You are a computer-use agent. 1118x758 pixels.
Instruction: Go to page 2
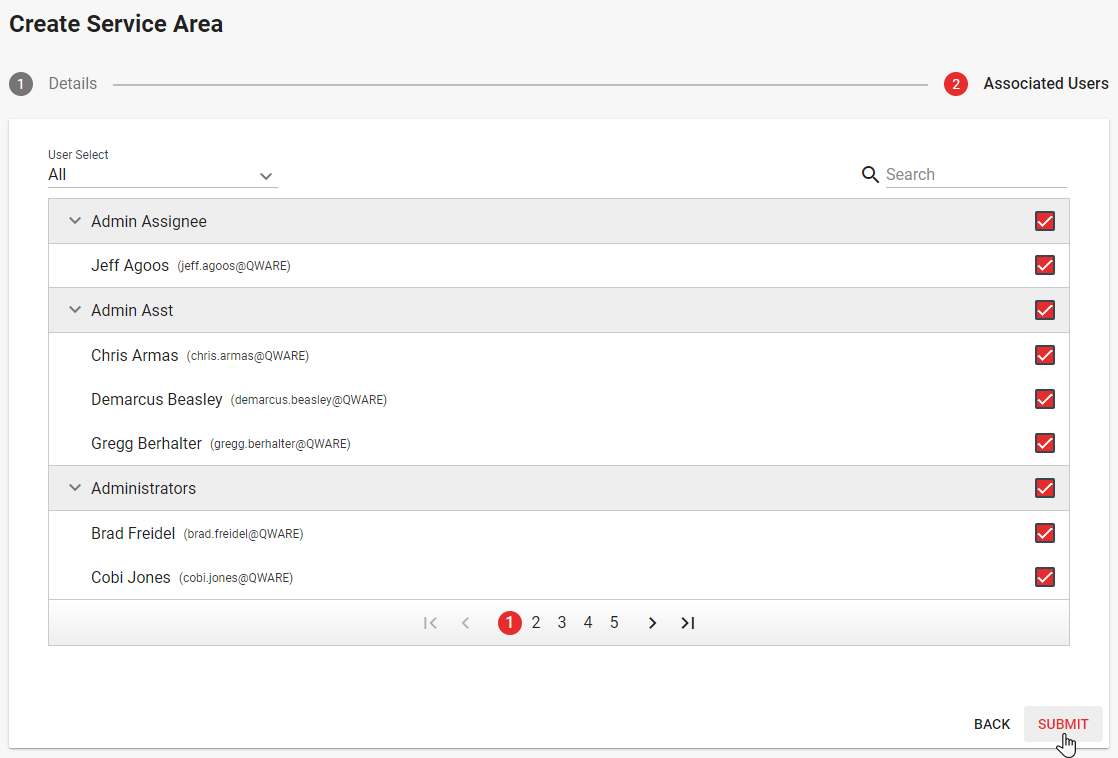coord(536,623)
